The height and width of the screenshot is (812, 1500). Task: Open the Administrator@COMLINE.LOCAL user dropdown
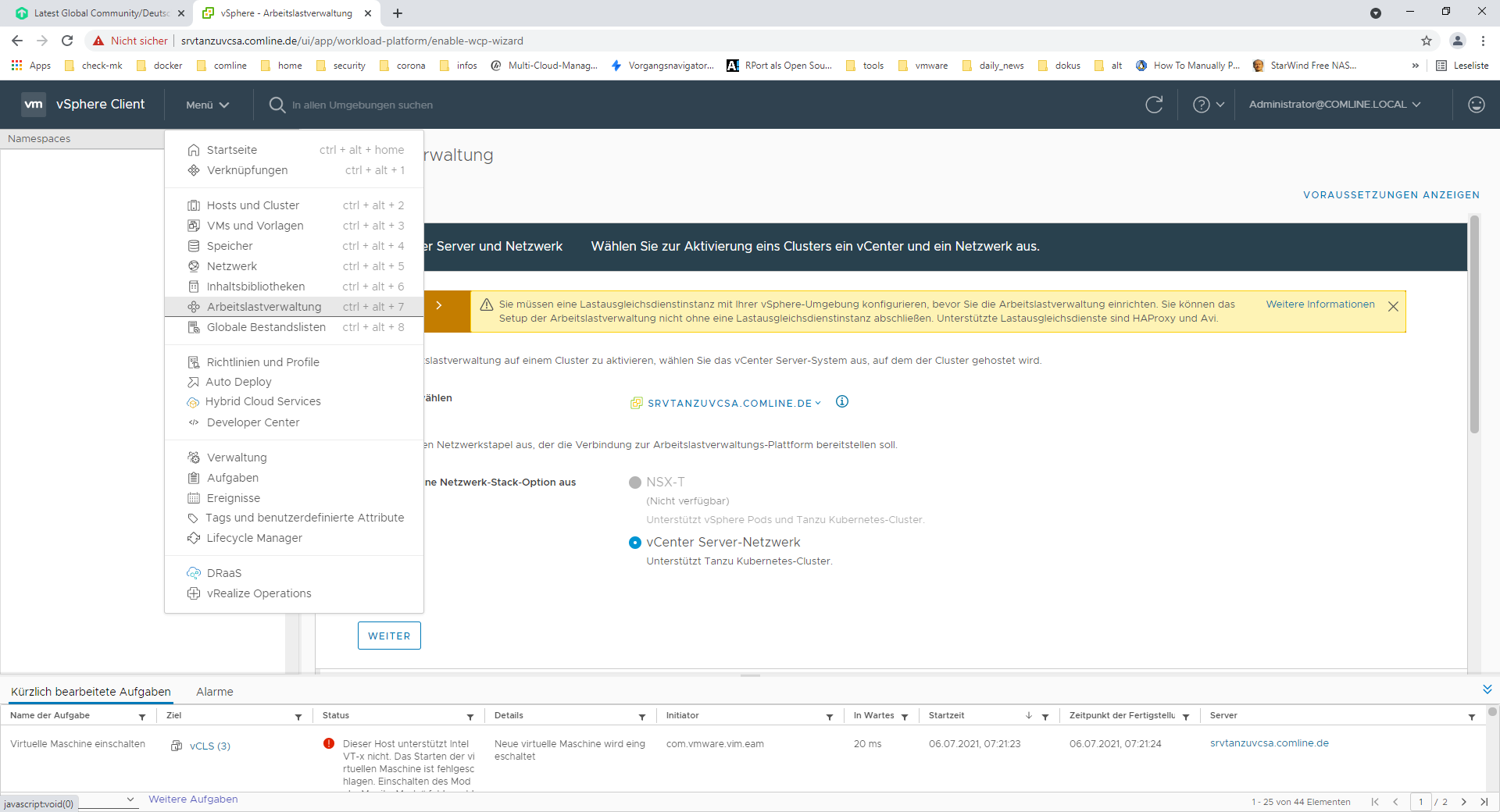point(1334,105)
